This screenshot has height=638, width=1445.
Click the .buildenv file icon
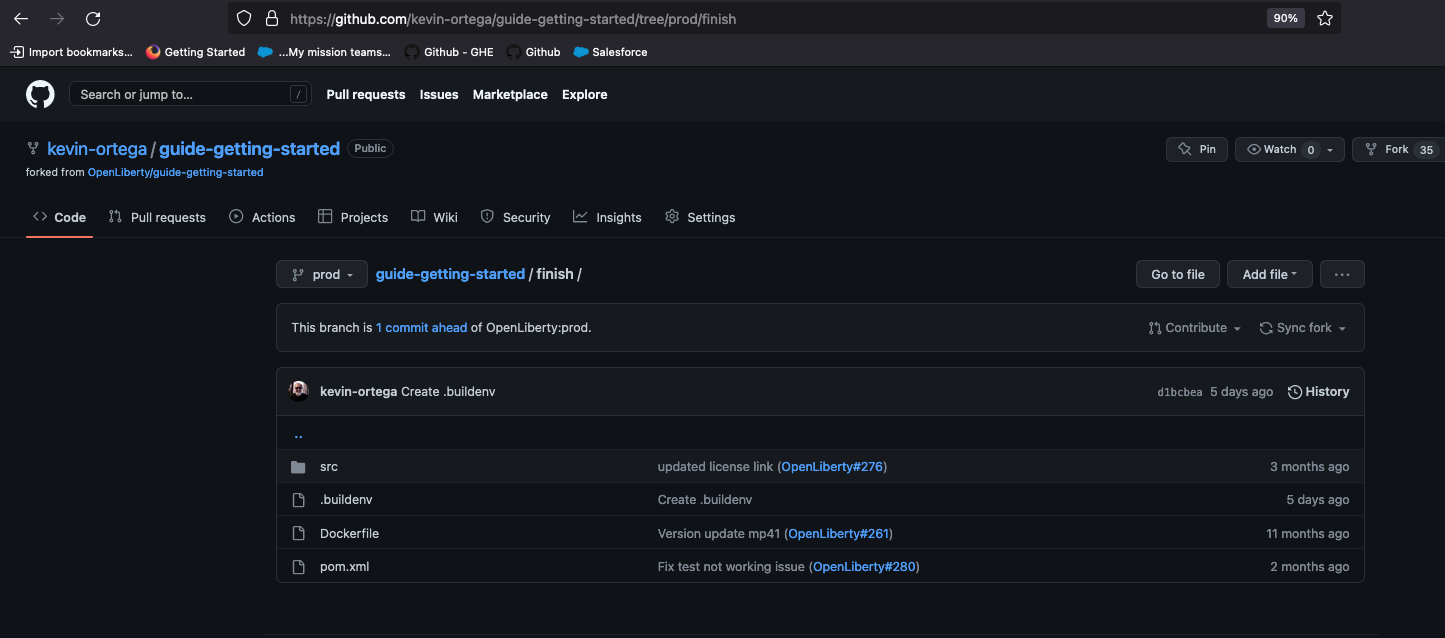coord(298,500)
